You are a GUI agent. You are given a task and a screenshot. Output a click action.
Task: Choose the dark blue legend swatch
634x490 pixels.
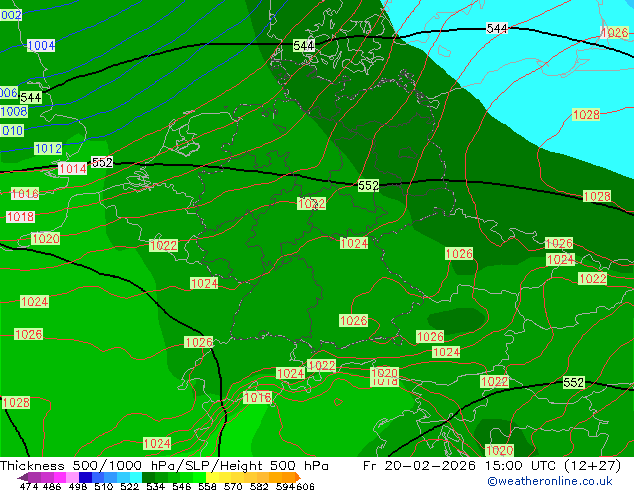pyautogui.click(x=85, y=477)
